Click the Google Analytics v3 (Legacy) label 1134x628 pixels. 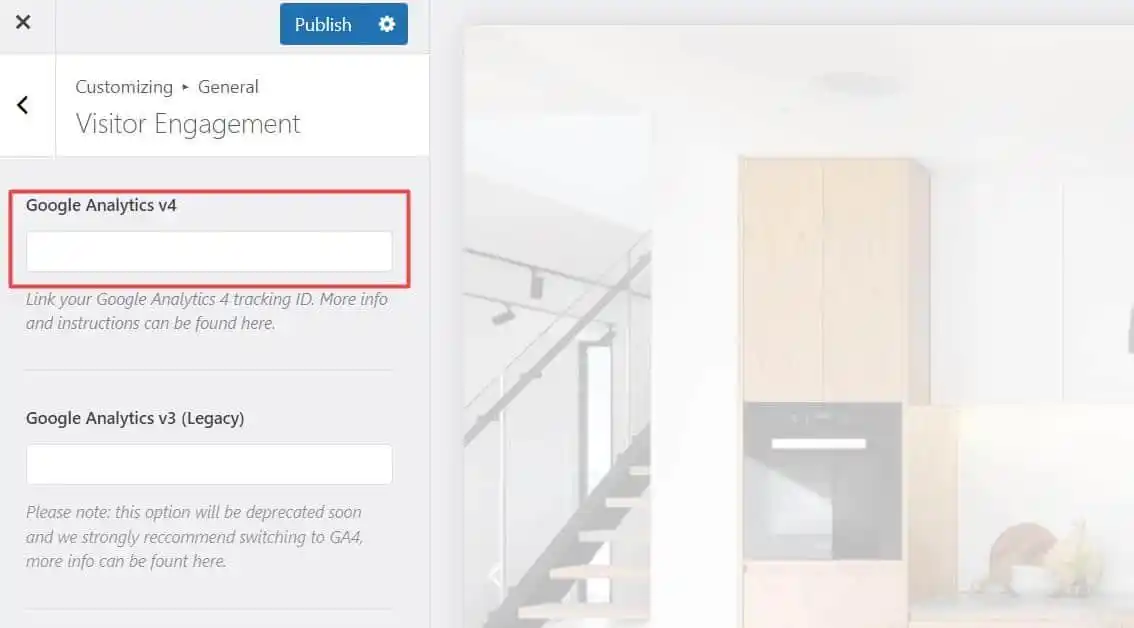click(x=135, y=418)
